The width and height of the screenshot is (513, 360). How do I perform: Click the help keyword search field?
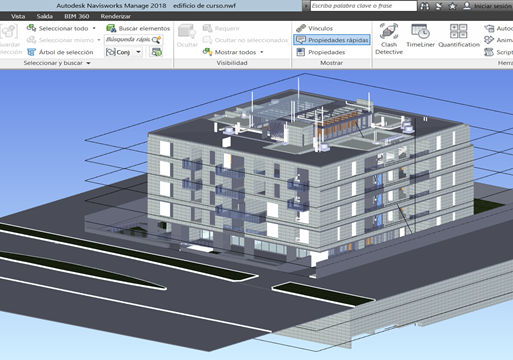364,6
